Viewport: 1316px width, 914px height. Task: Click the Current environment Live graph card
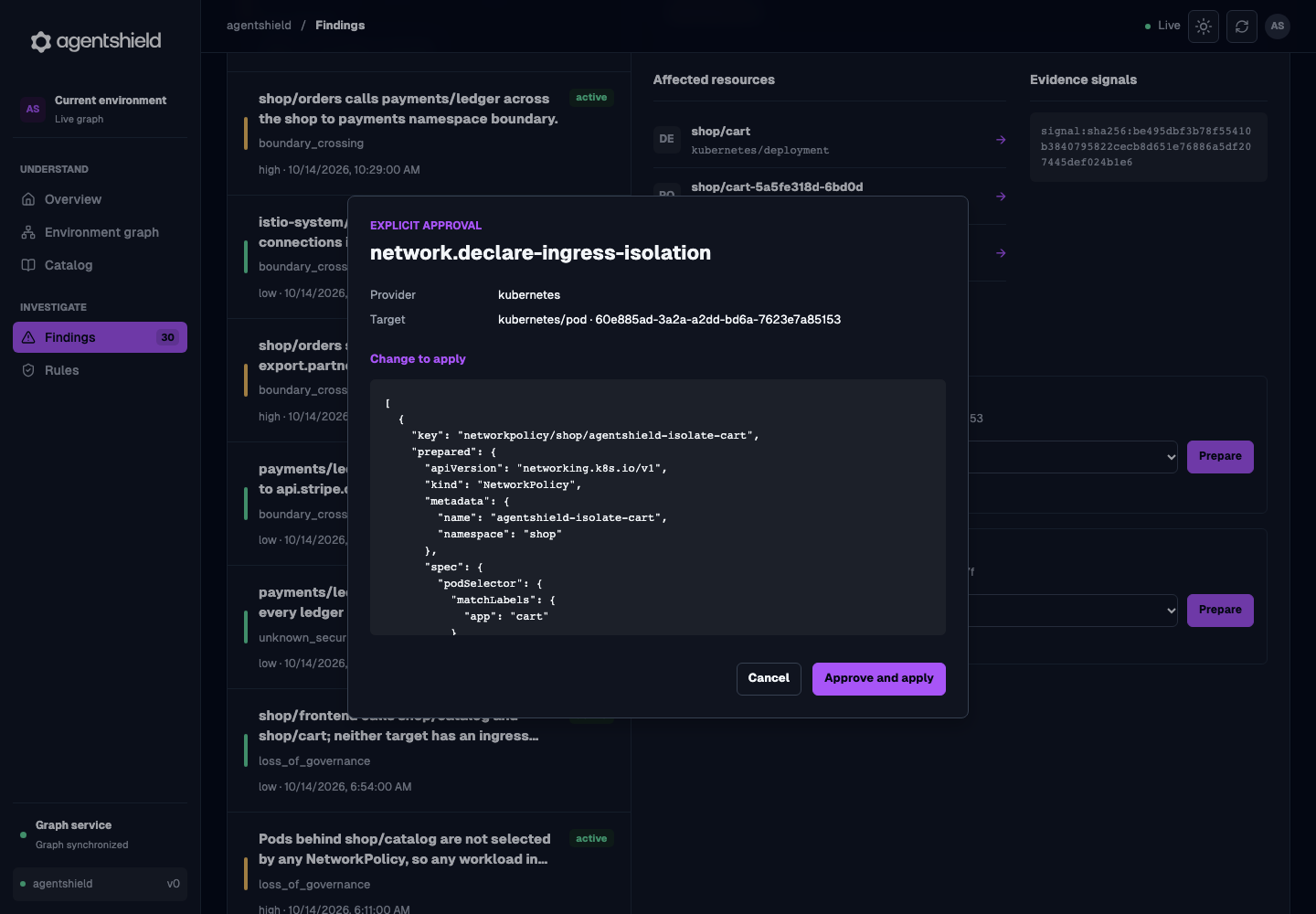[x=101, y=109]
